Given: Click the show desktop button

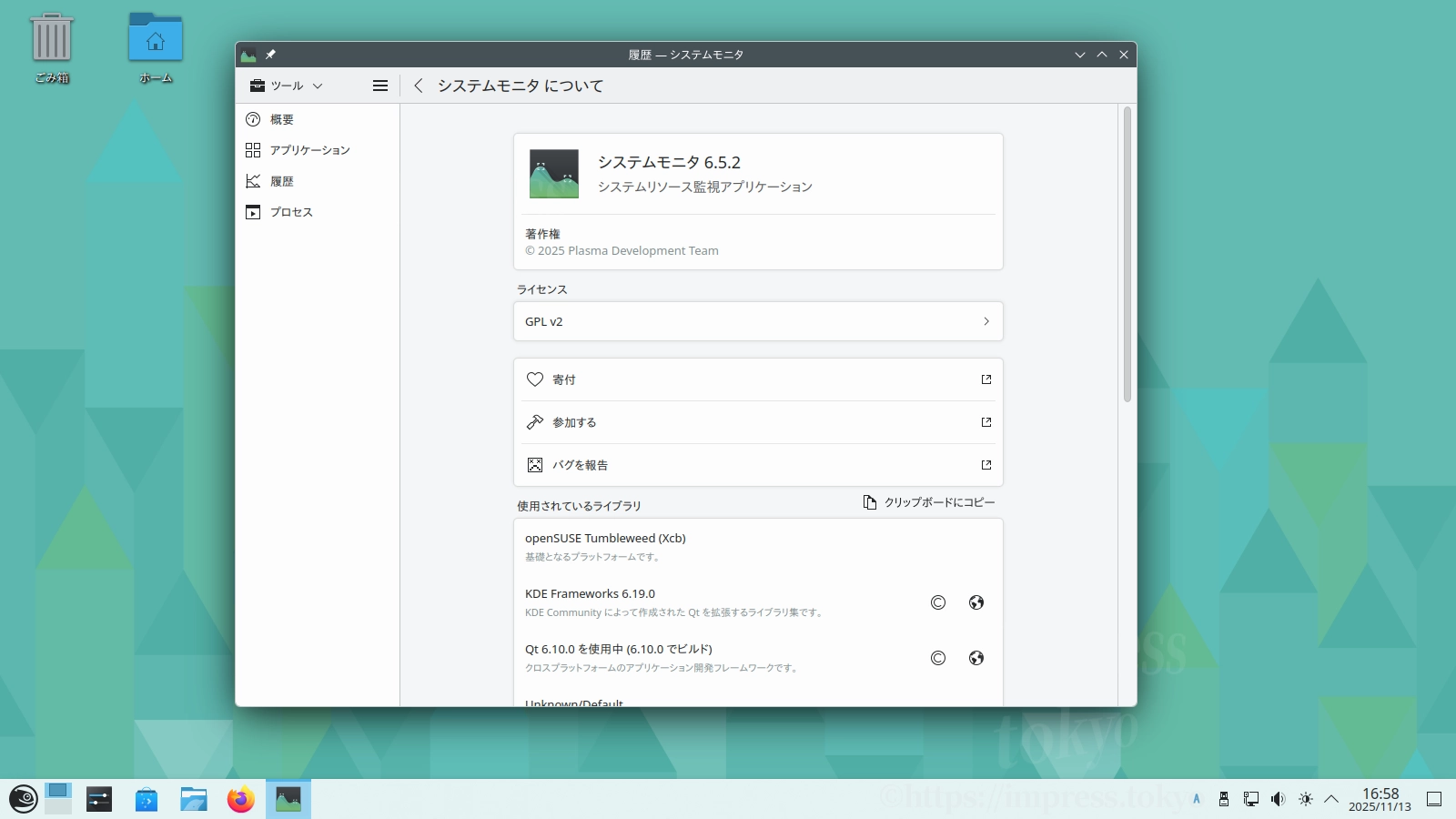Looking at the screenshot, I should [x=1434, y=799].
